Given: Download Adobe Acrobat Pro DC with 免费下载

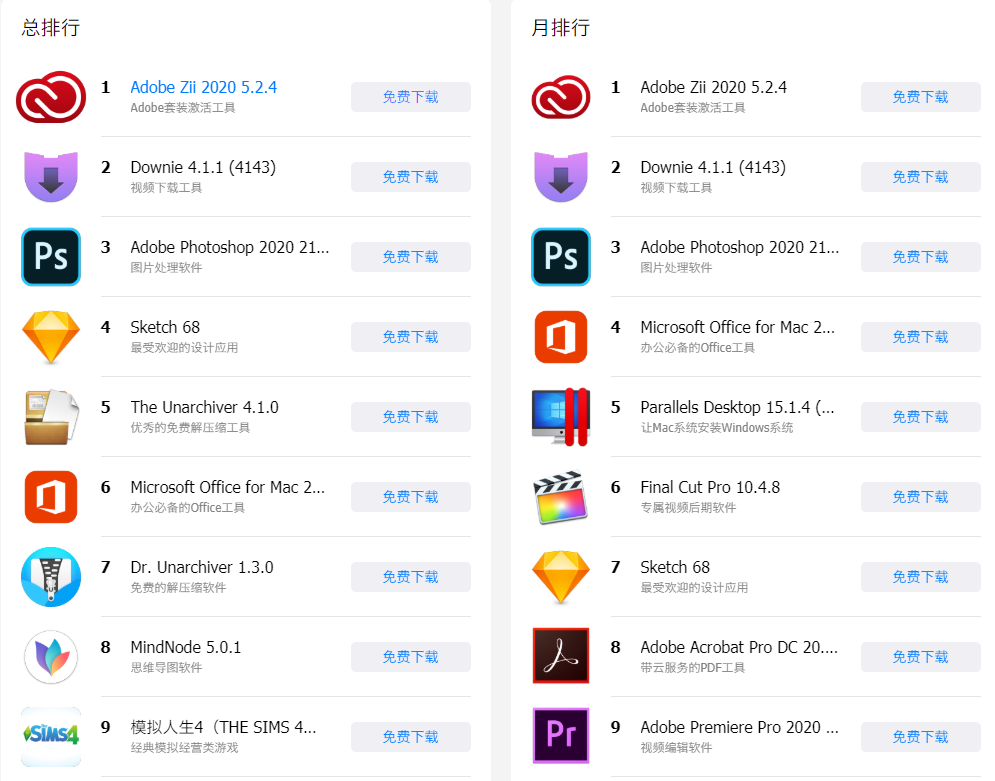Looking at the screenshot, I should point(921,657).
